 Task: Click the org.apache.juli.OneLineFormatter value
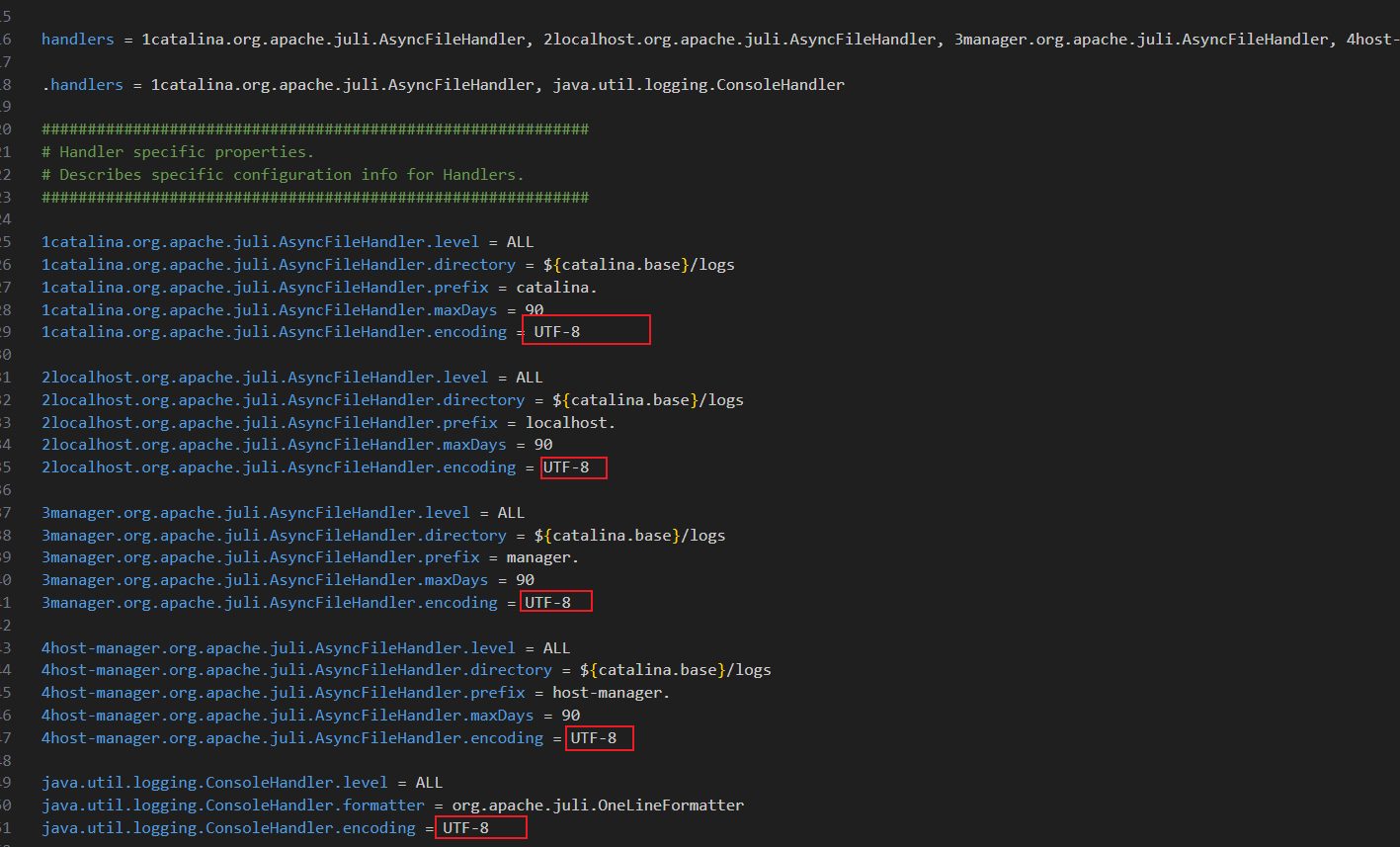tap(598, 805)
